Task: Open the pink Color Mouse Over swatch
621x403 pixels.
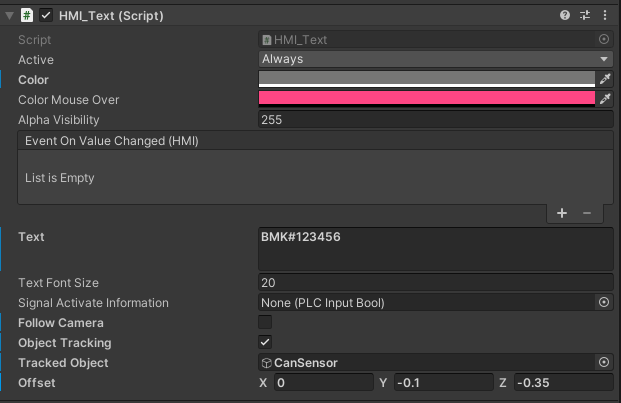Action: [x=426, y=99]
